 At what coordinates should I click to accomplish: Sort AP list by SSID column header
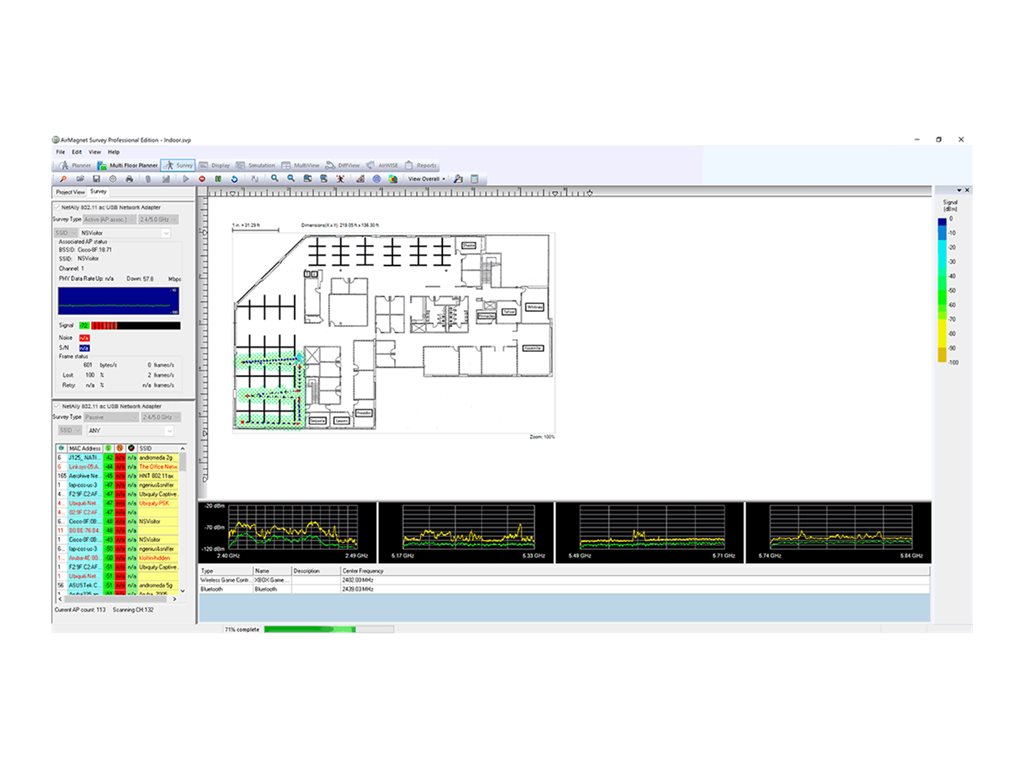coord(157,449)
